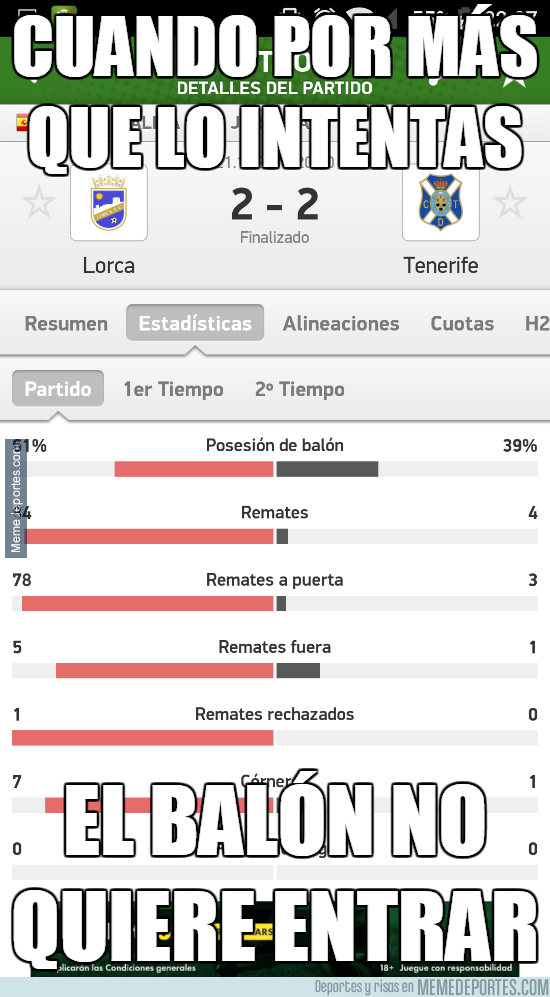The height and width of the screenshot is (997, 550).
Task: Show 2º Tiempo statistics
Action: point(299,389)
